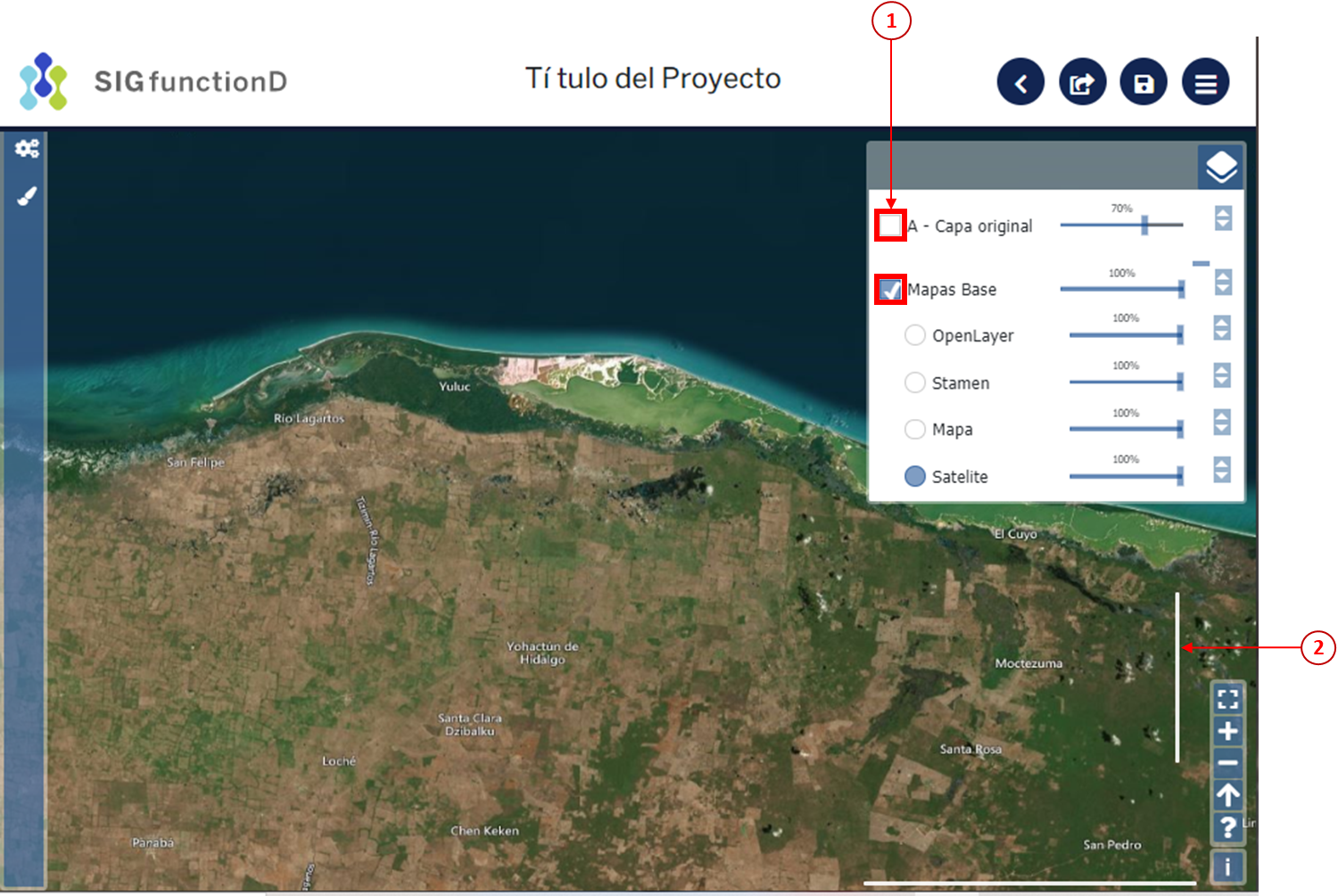
Task: Click the 'Stamen' label text
Action: (x=961, y=383)
